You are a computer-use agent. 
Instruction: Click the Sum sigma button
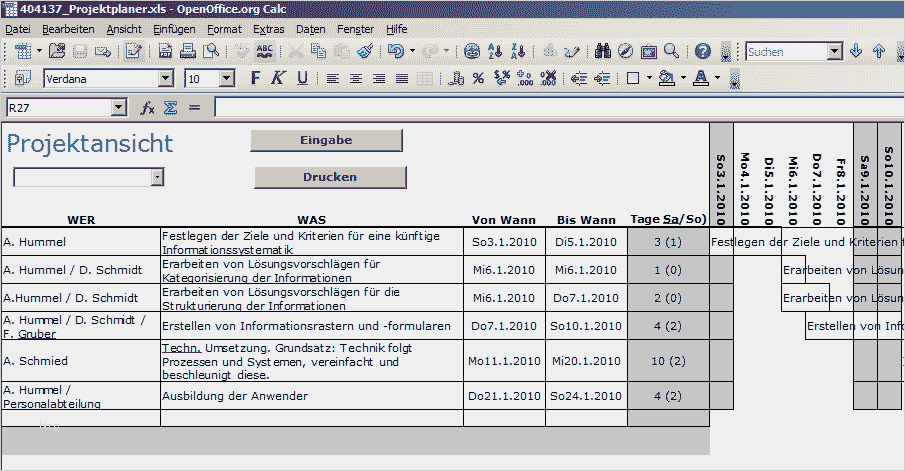tap(170, 108)
